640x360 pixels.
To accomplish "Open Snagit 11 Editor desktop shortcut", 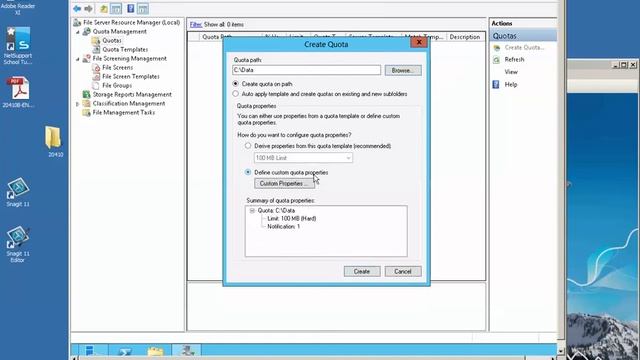I will 18,244.
